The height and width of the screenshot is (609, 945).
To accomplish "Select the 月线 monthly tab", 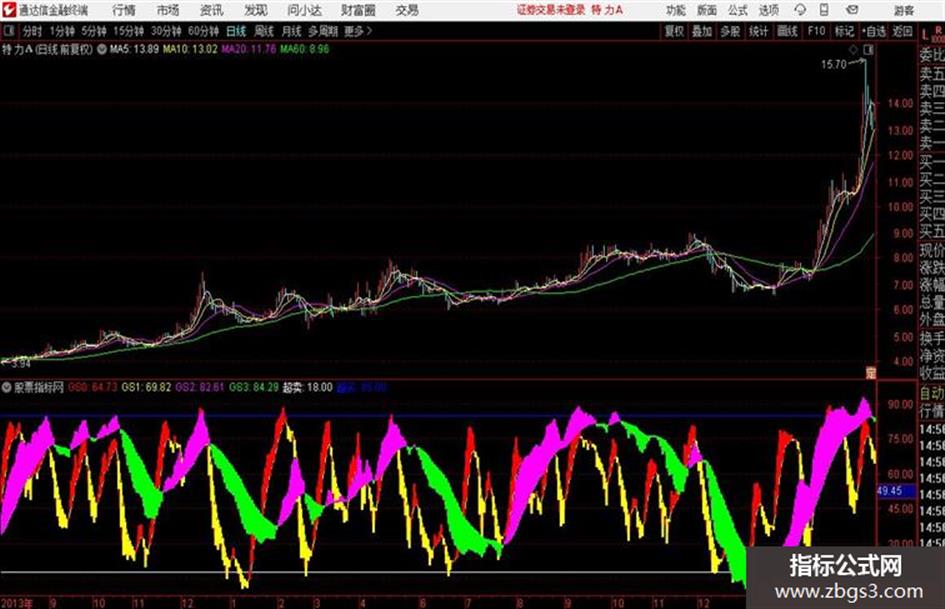I will pos(292,31).
